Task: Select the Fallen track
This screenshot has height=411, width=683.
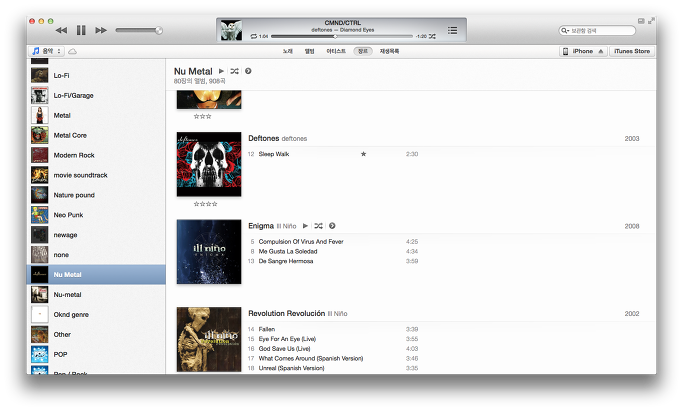Action: (333, 329)
